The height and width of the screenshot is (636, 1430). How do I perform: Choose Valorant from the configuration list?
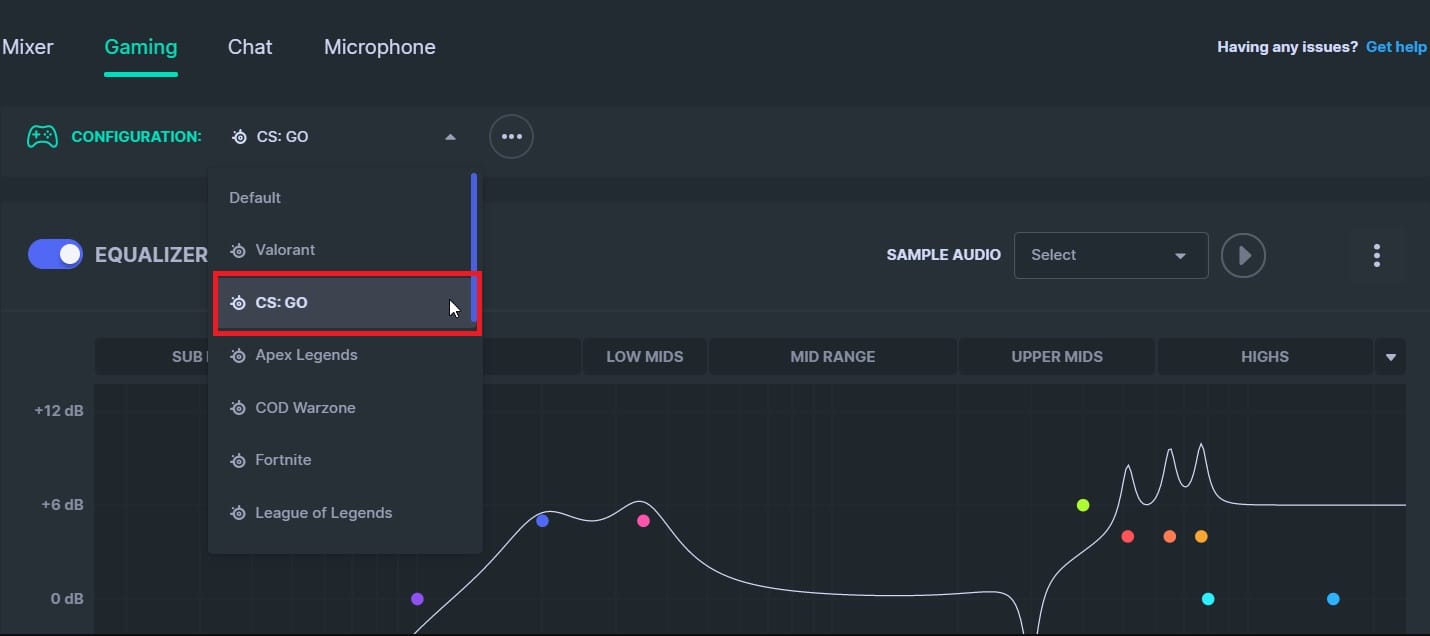point(285,250)
